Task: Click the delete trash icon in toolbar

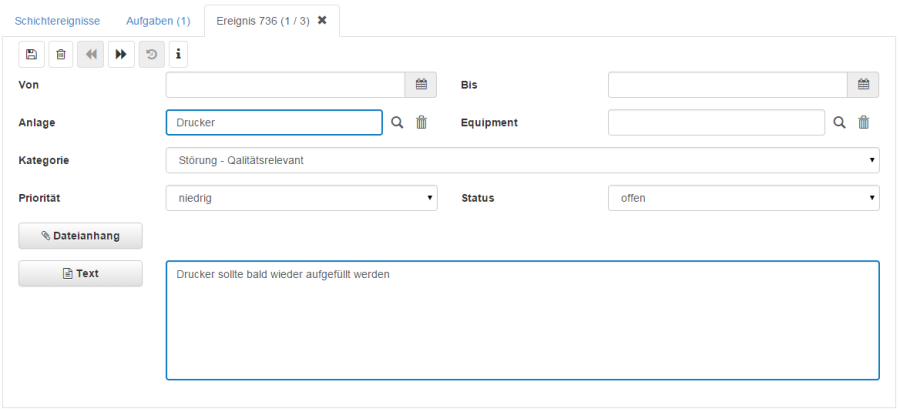Action: (61, 54)
